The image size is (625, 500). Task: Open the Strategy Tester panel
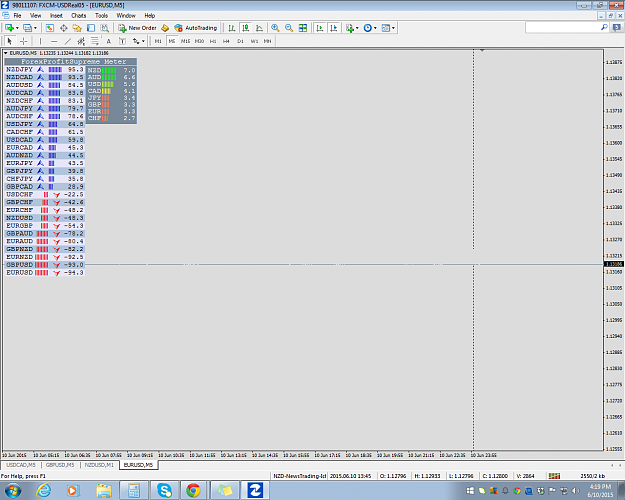[104, 28]
